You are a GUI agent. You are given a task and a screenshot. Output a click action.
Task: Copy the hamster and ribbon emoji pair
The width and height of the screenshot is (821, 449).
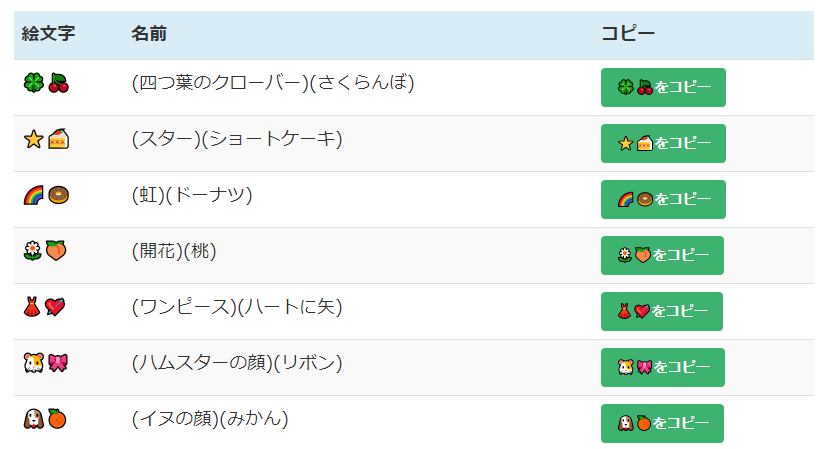[663, 367]
